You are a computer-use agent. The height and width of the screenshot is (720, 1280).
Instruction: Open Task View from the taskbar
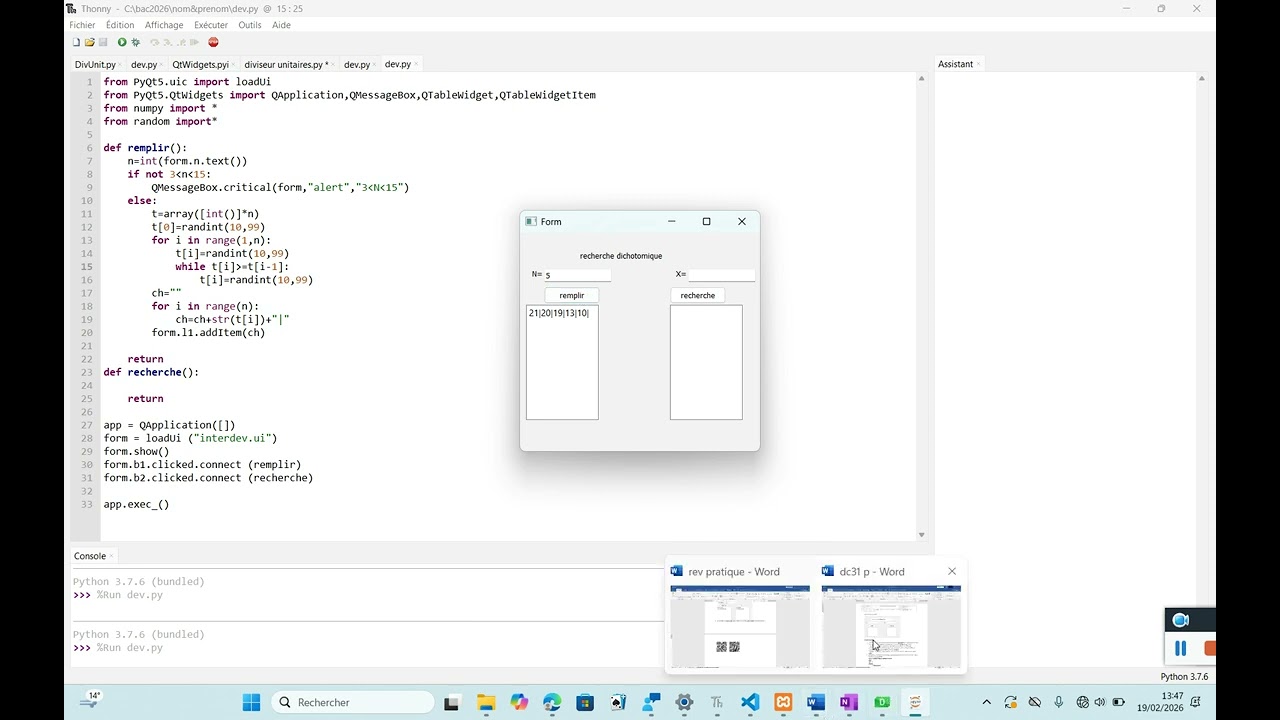click(452, 702)
